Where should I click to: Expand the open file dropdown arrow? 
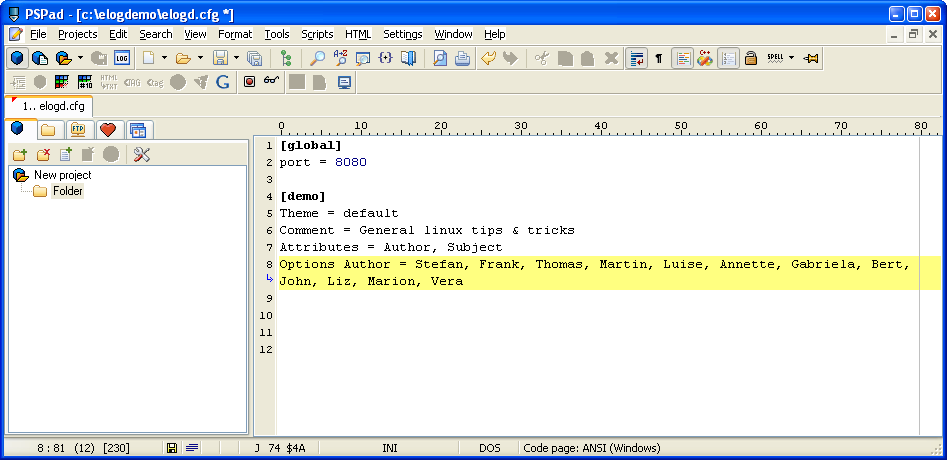pos(201,59)
